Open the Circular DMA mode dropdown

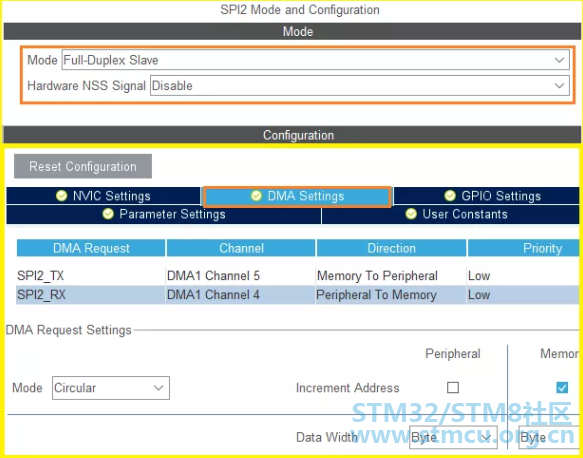pyautogui.click(x=111, y=388)
